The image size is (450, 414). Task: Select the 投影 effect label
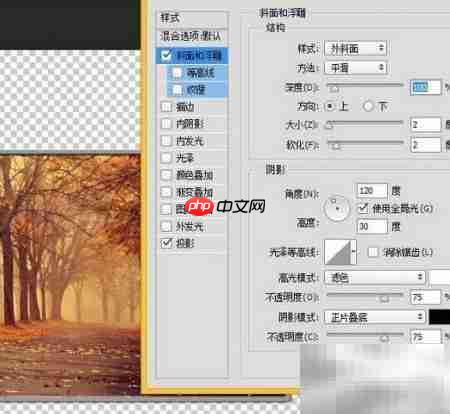coord(185,244)
